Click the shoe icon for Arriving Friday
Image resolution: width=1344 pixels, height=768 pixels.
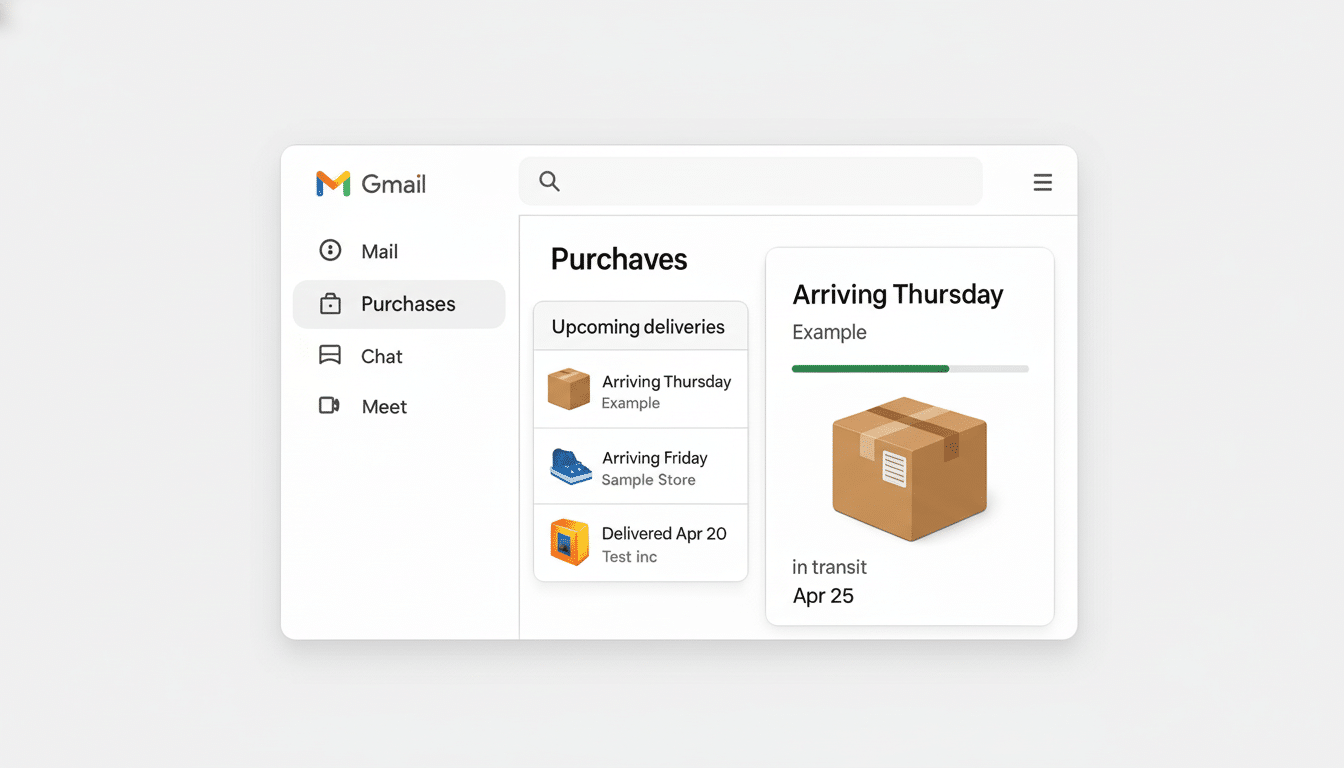coord(567,466)
